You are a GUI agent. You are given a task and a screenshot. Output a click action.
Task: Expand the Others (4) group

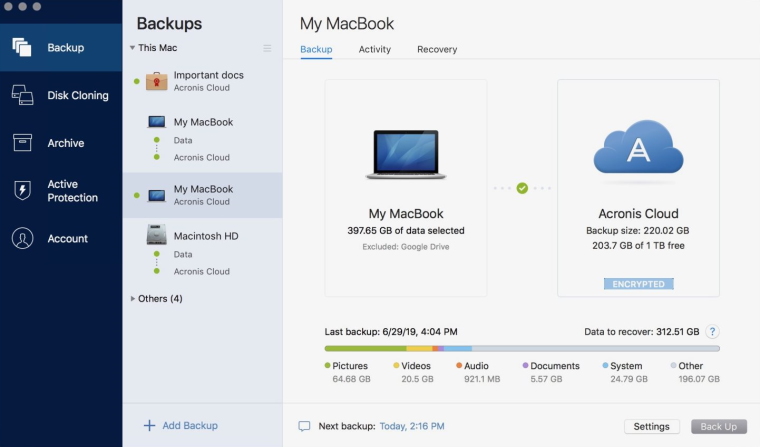pos(132,299)
